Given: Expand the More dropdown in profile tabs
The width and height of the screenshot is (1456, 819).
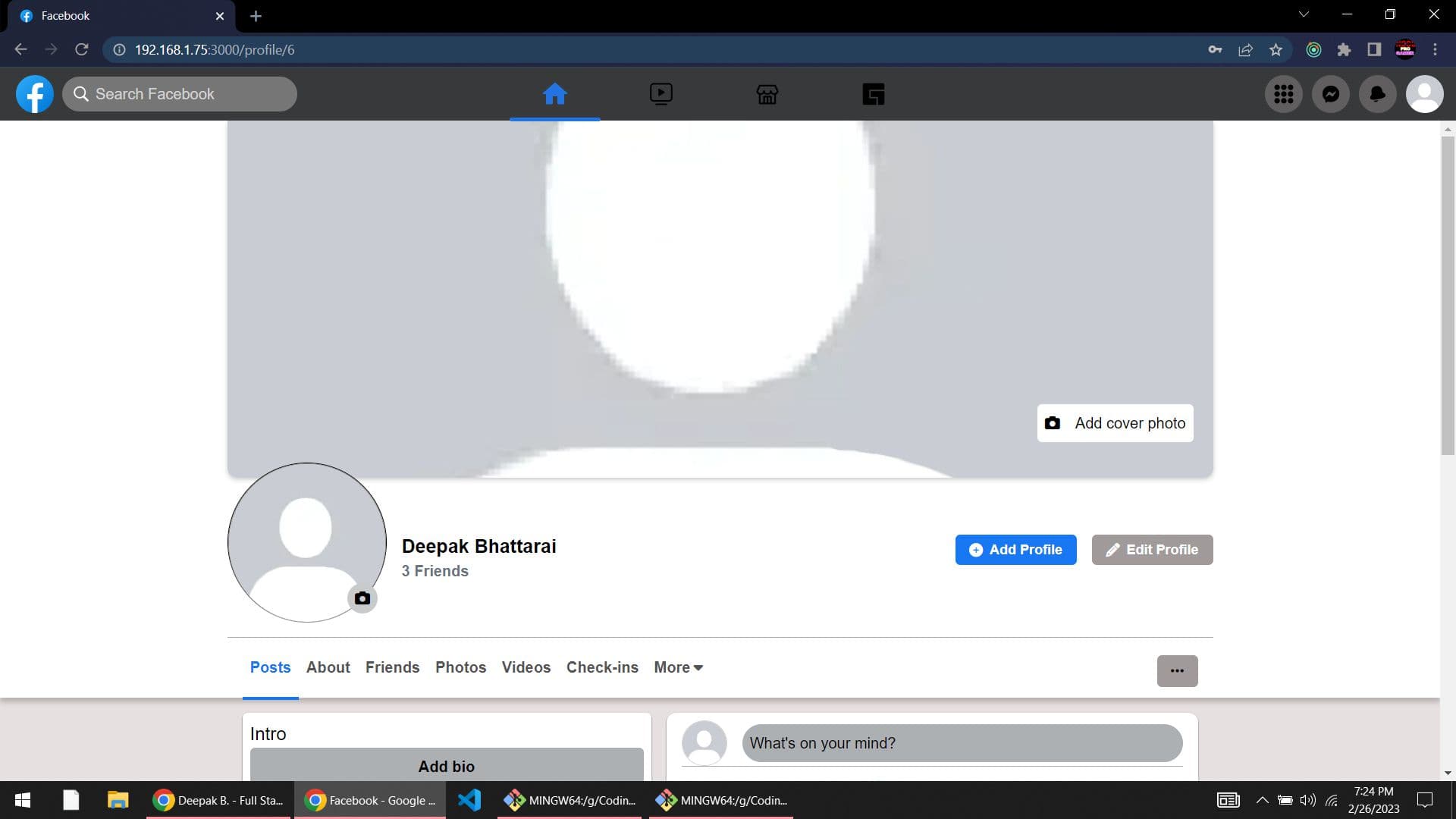Looking at the screenshot, I should click(x=679, y=667).
